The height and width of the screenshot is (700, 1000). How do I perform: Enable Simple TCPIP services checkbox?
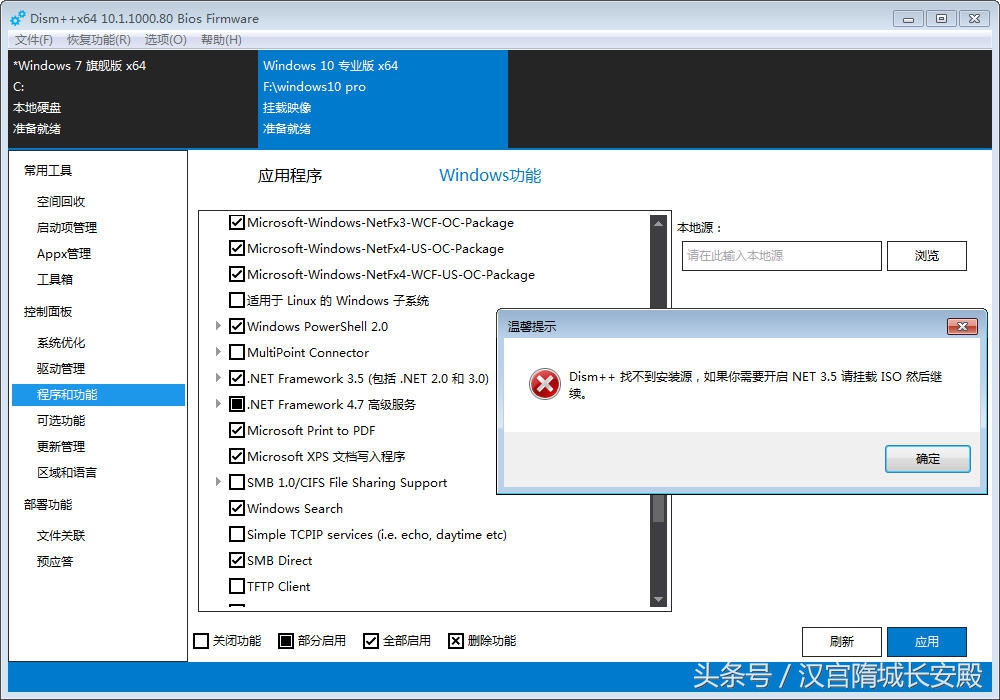[x=237, y=534]
